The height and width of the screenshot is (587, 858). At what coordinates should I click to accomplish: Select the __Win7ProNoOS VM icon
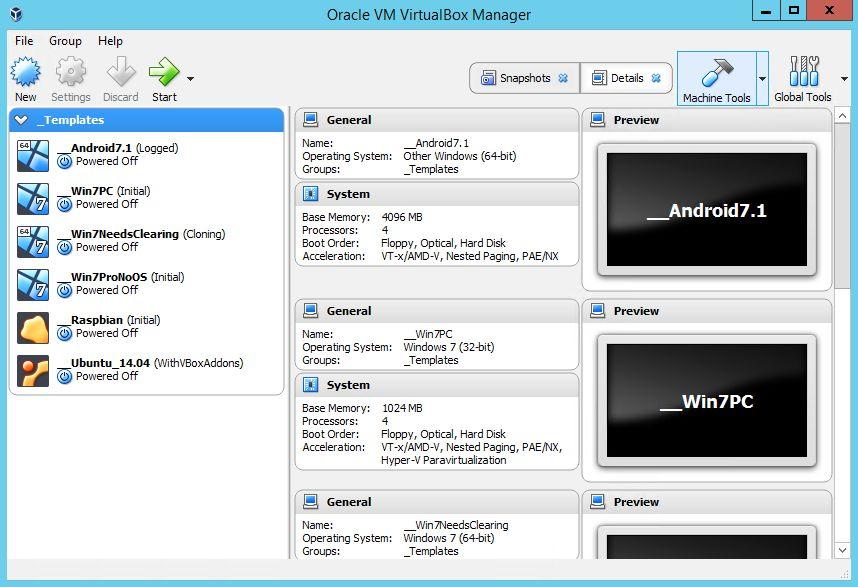[x=33, y=284]
